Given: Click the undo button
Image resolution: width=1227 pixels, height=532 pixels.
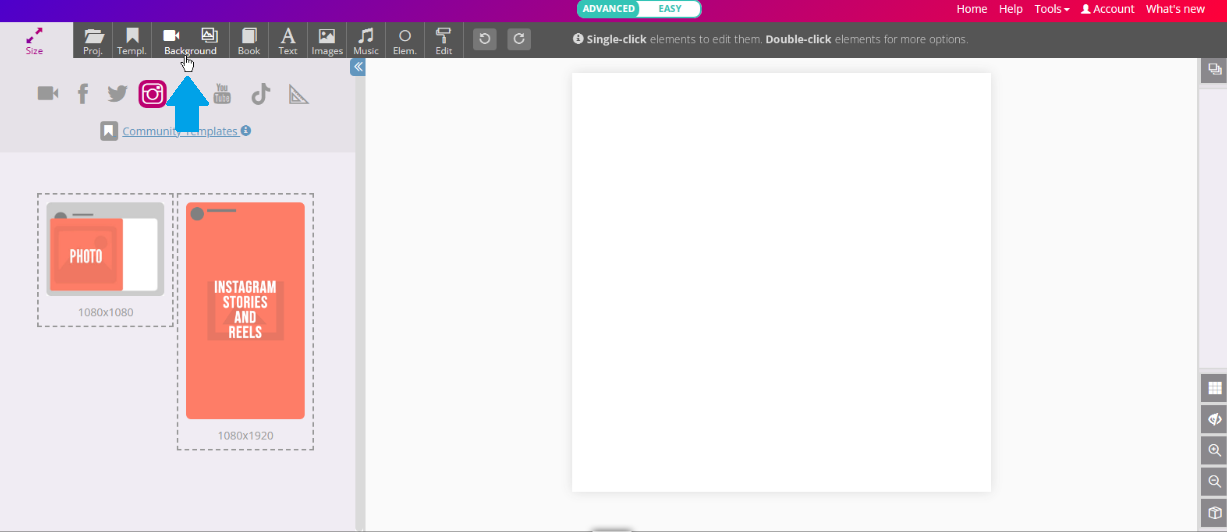Looking at the screenshot, I should [x=485, y=39].
